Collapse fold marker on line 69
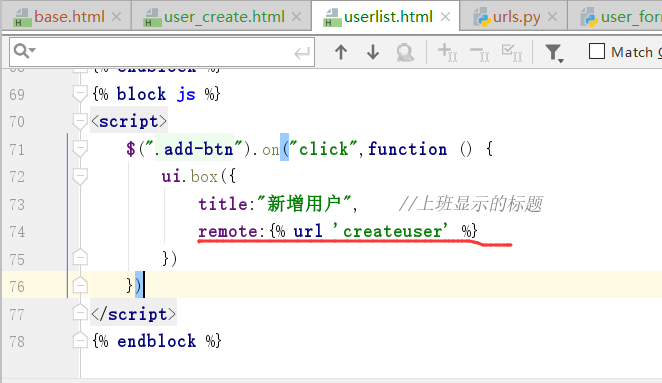 pos(80,94)
